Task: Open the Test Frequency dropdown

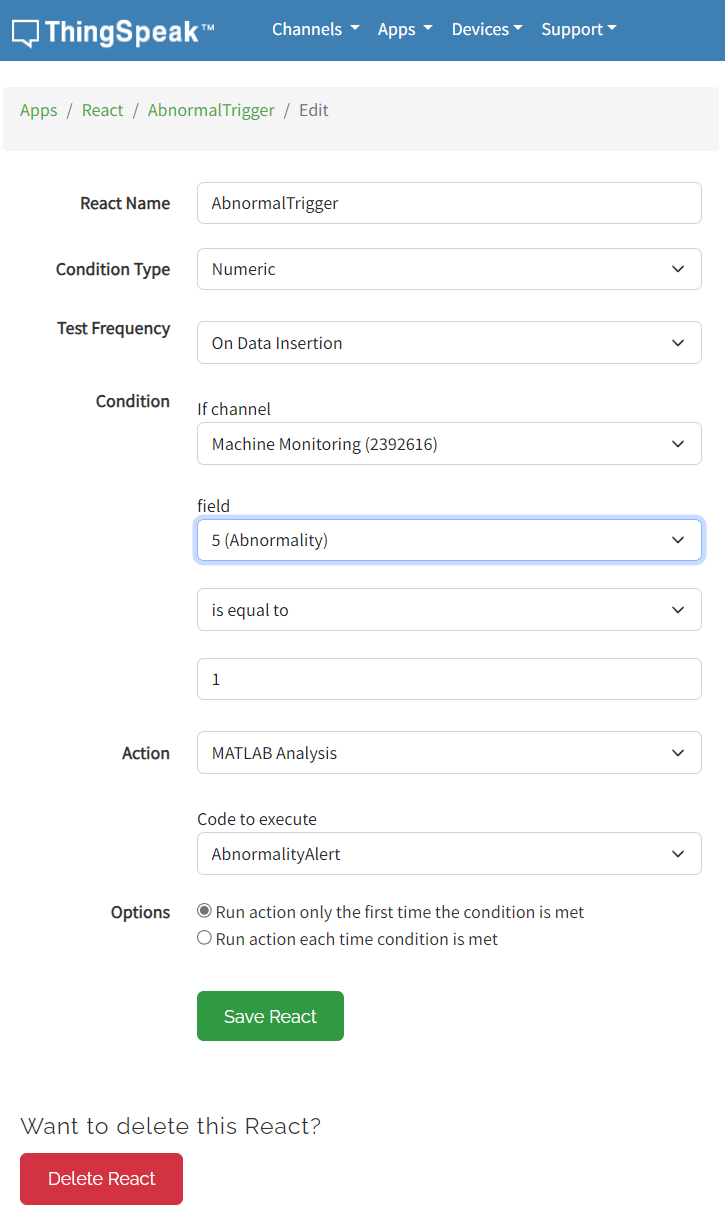Action: pyautogui.click(x=449, y=343)
